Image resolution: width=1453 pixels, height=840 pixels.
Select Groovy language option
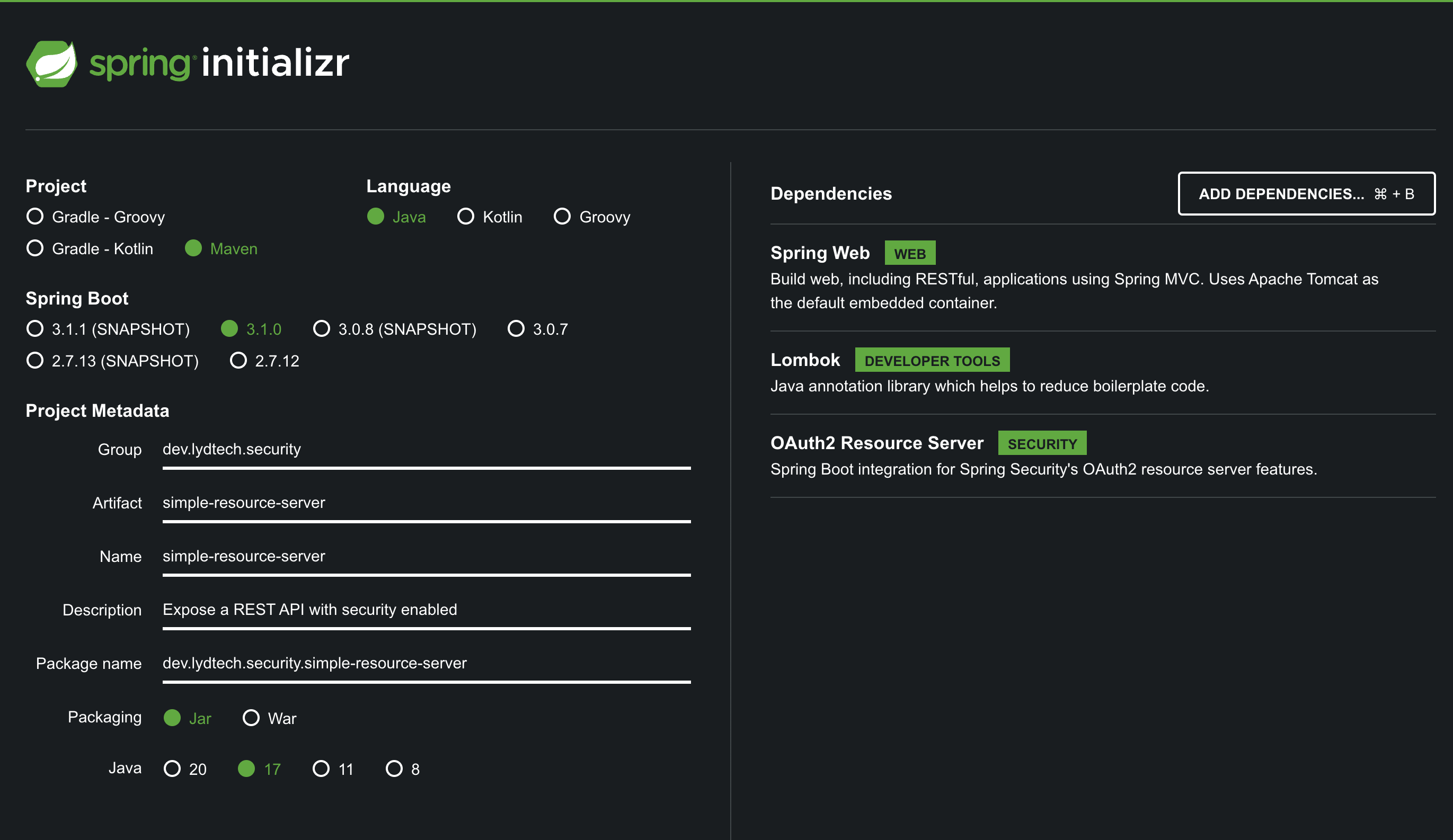pyautogui.click(x=591, y=217)
